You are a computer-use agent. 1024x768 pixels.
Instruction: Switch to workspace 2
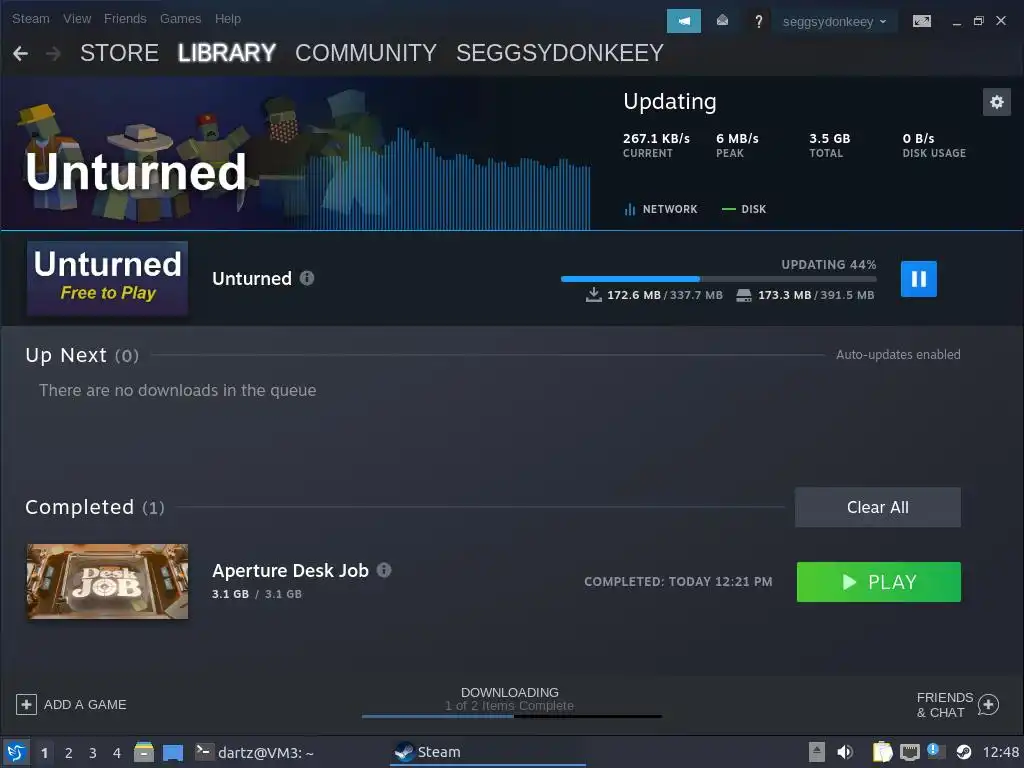(x=69, y=753)
